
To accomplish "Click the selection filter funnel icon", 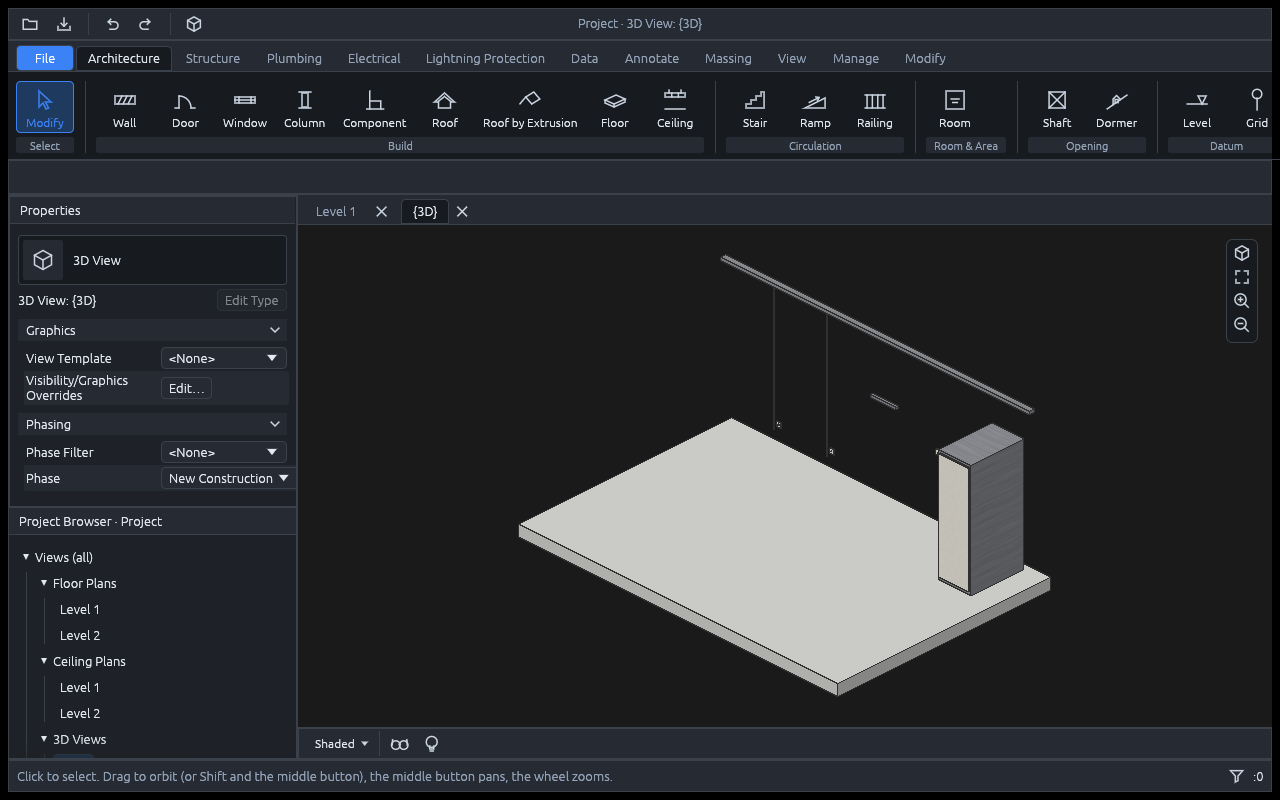I will pos(1237,776).
